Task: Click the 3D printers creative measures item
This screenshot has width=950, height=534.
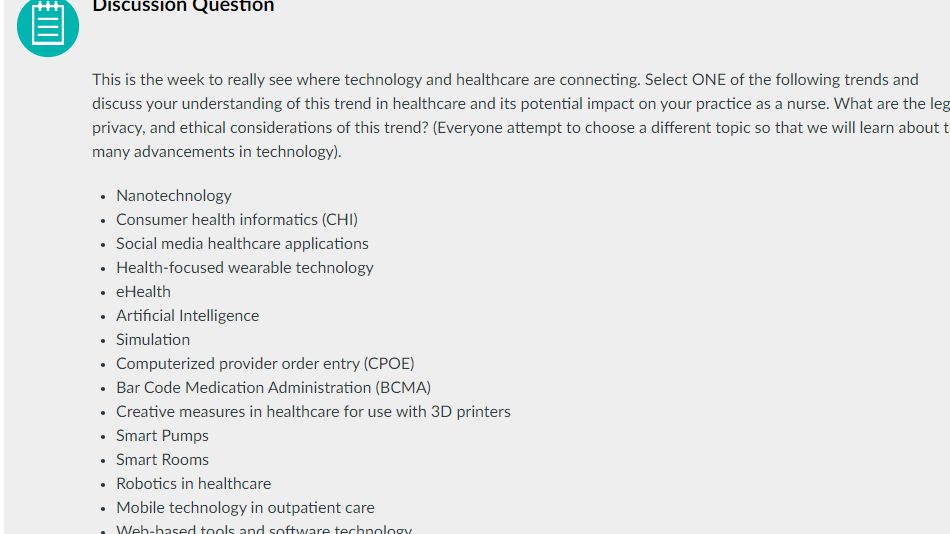Action: click(313, 411)
